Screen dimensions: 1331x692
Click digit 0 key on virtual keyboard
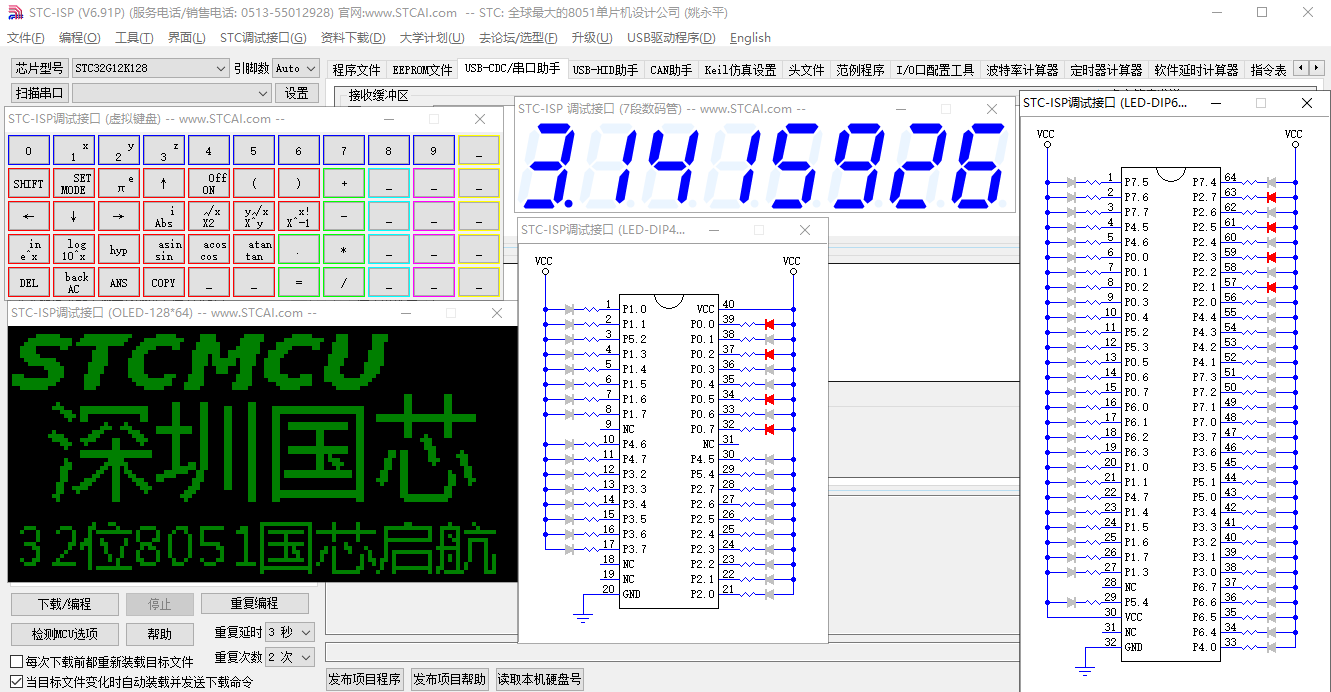point(29,151)
